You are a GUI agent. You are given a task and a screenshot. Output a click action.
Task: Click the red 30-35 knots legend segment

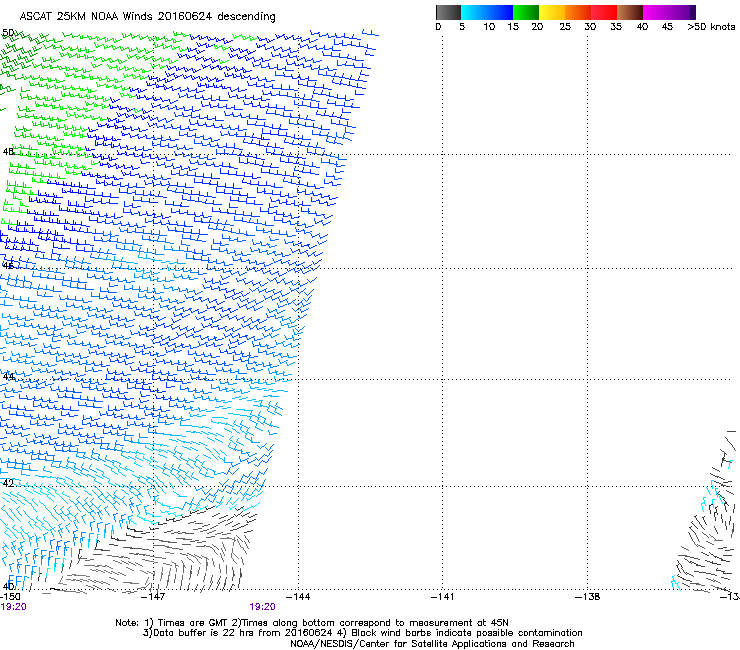tap(604, 12)
